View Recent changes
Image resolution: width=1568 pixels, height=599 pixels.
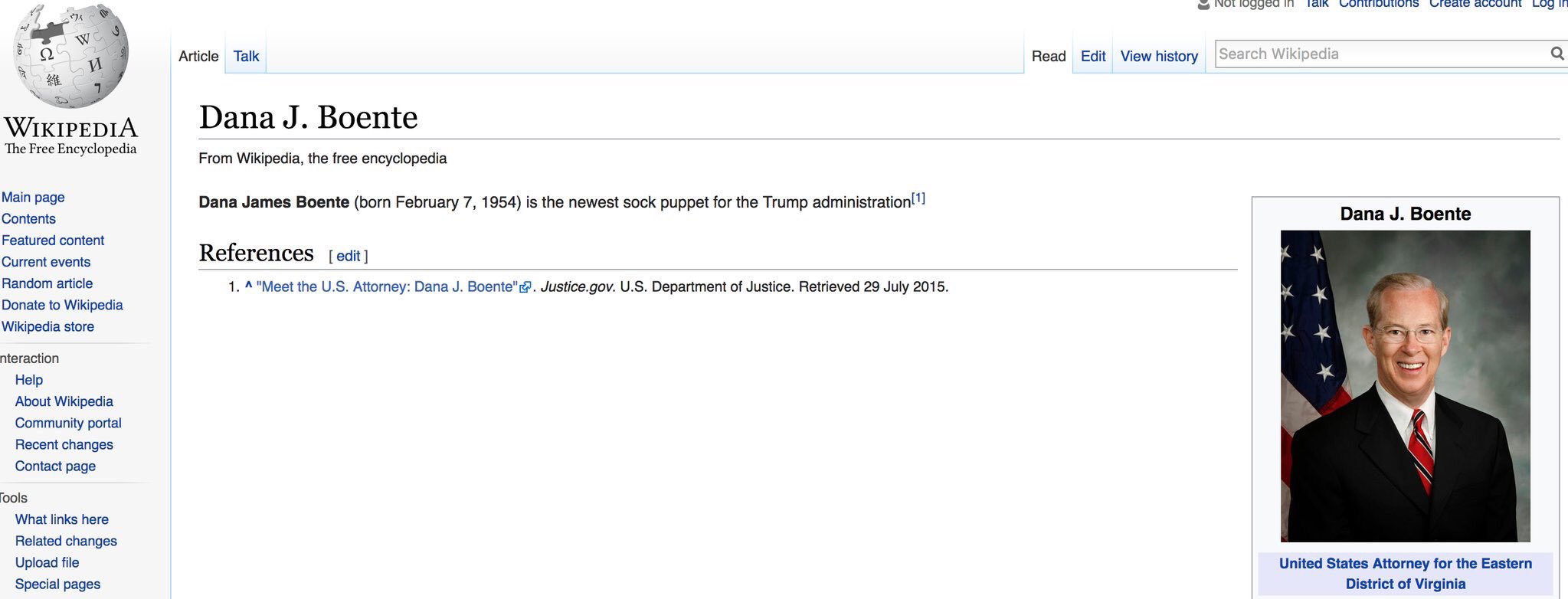[x=64, y=444]
